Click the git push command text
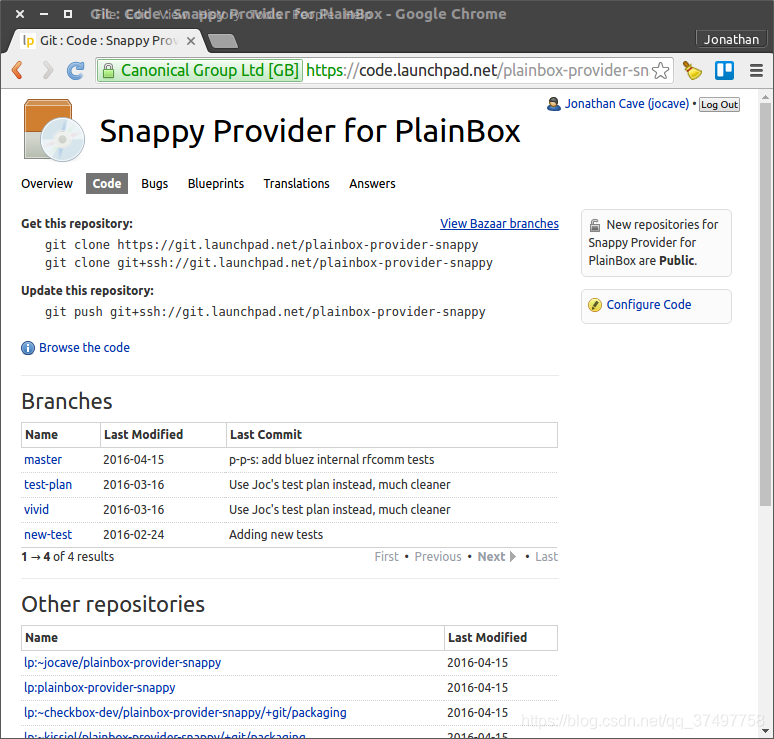Viewport: 774px width, 739px height. (265, 312)
